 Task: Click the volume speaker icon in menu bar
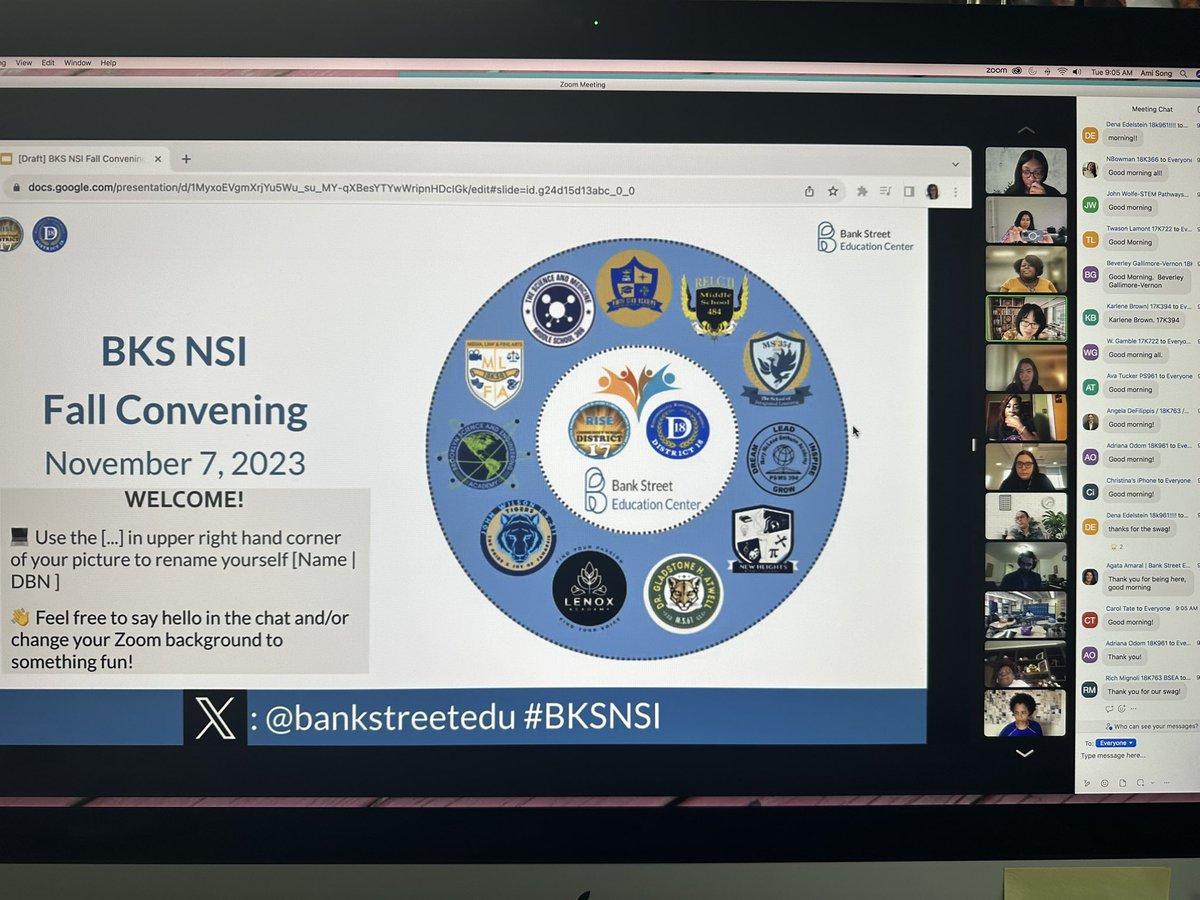[x=1077, y=72]
